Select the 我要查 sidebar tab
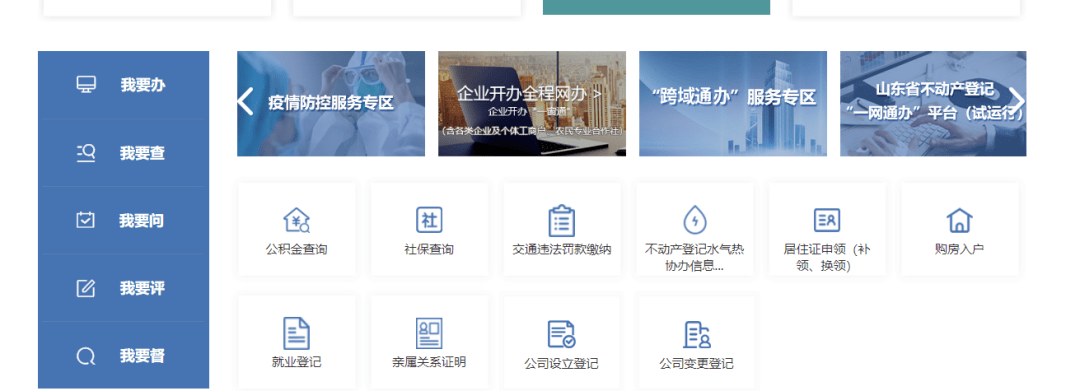 coord(123,153)
